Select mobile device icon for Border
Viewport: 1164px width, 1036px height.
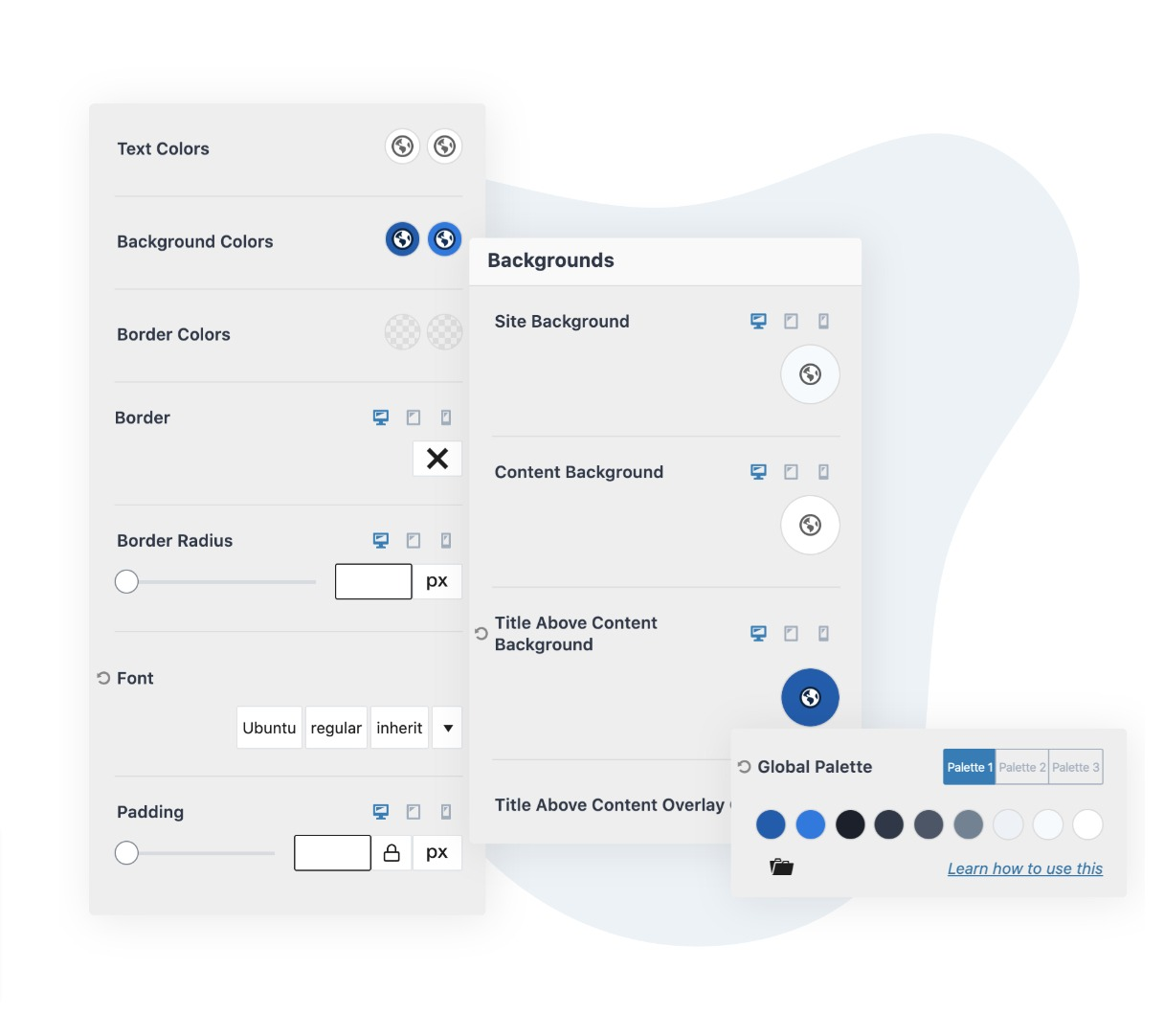point(446,417)
